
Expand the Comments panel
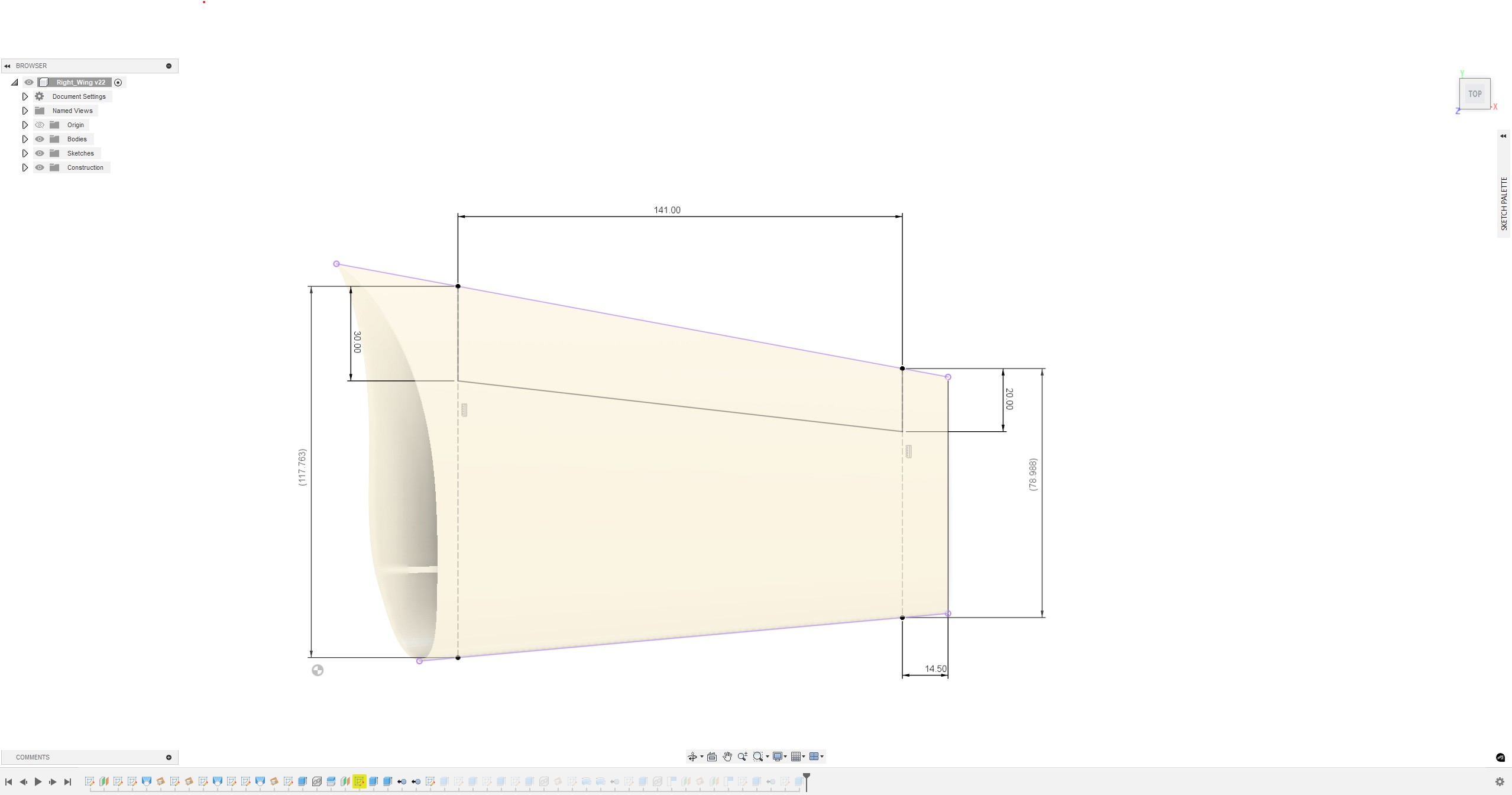click(169, 757)
